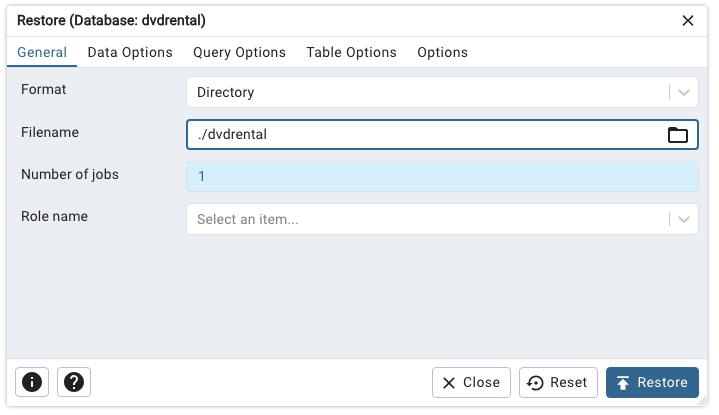The width and height of the screenshot is (719, 415).
Task: Switch to the Data Options tab
Action: 130,52
